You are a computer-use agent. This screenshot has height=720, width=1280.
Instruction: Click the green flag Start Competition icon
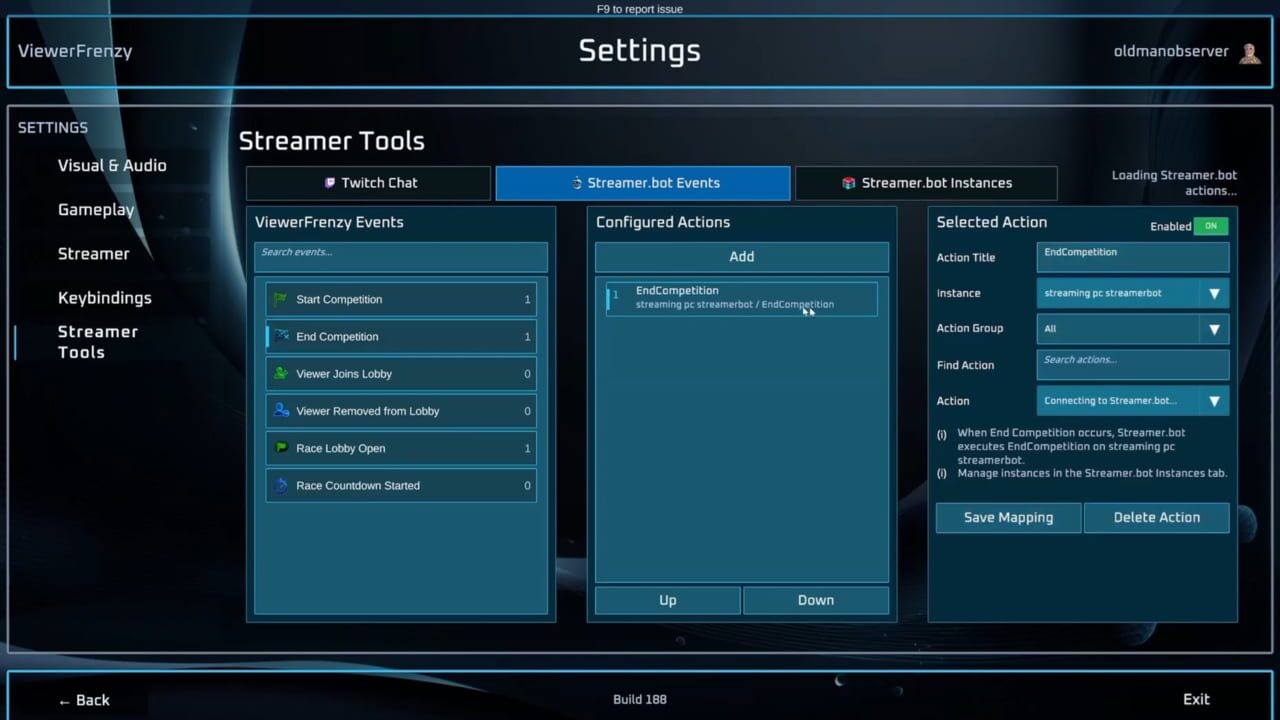point(281,299)
